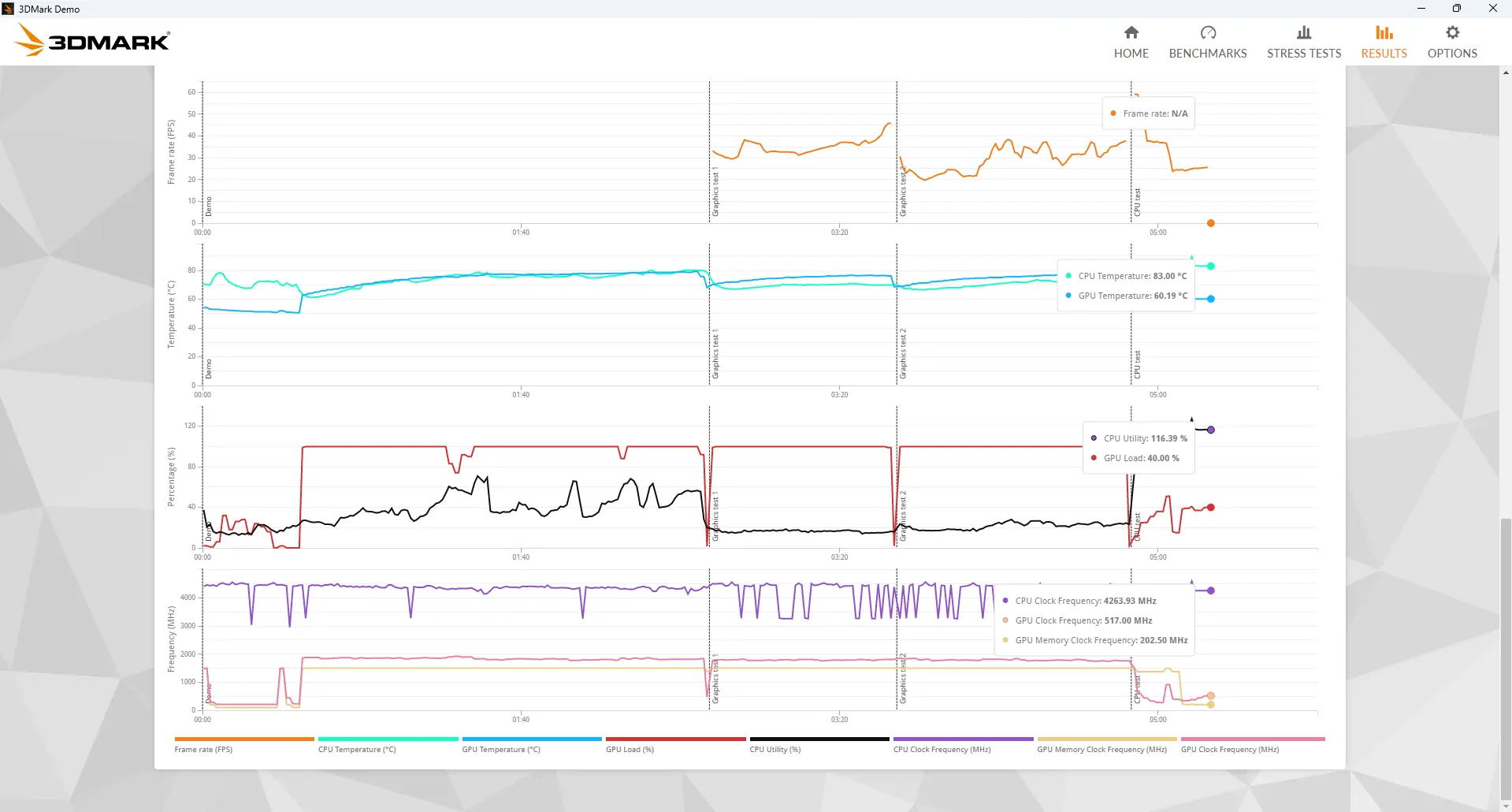Open the BENCHMARKS section
The image size is (1512, 812).
1208,42
